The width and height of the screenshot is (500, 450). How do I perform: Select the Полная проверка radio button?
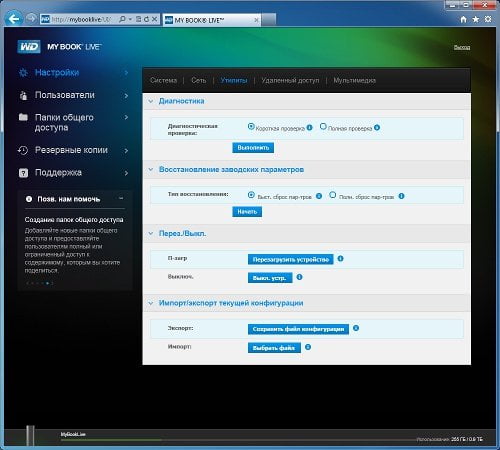tap(323, 126)
